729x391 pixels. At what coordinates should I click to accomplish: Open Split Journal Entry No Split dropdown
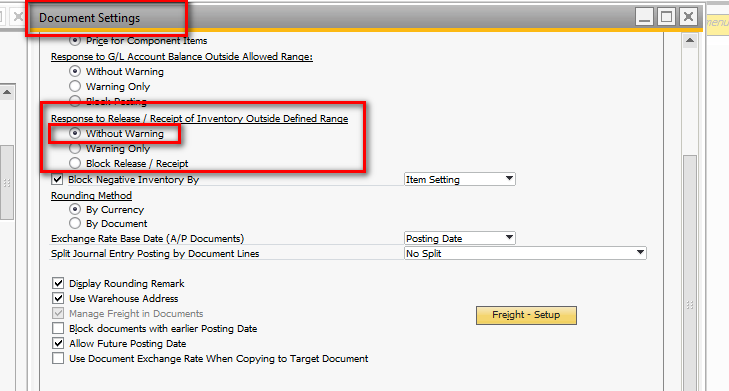(x=525, y=253)
